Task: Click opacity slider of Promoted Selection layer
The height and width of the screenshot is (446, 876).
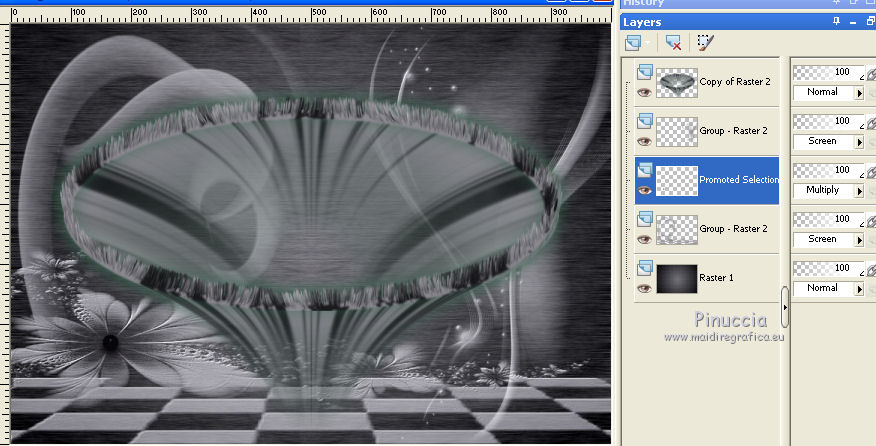Action: pyautogui.click(x=820, y=170)
